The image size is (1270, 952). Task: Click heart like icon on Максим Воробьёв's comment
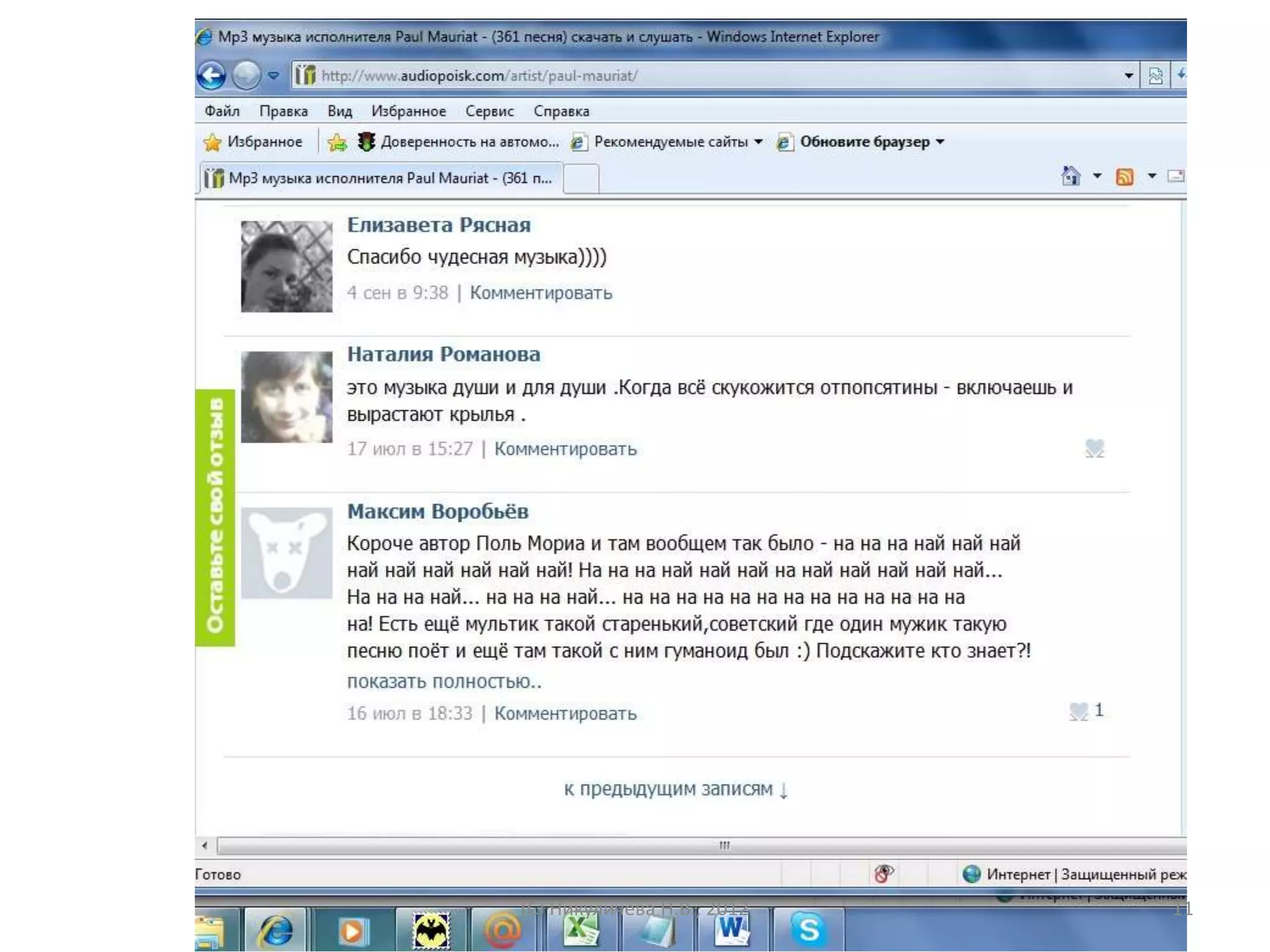pos(1078,712)
